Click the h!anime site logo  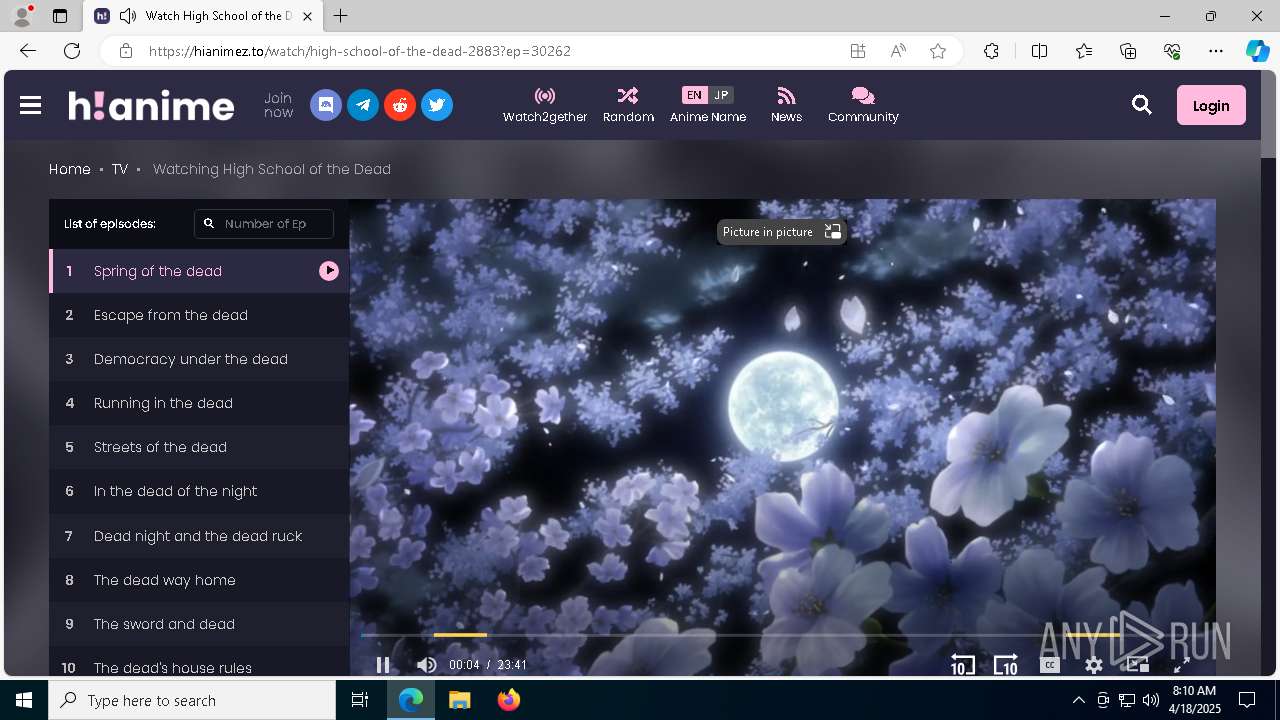[x=151, y=105]
